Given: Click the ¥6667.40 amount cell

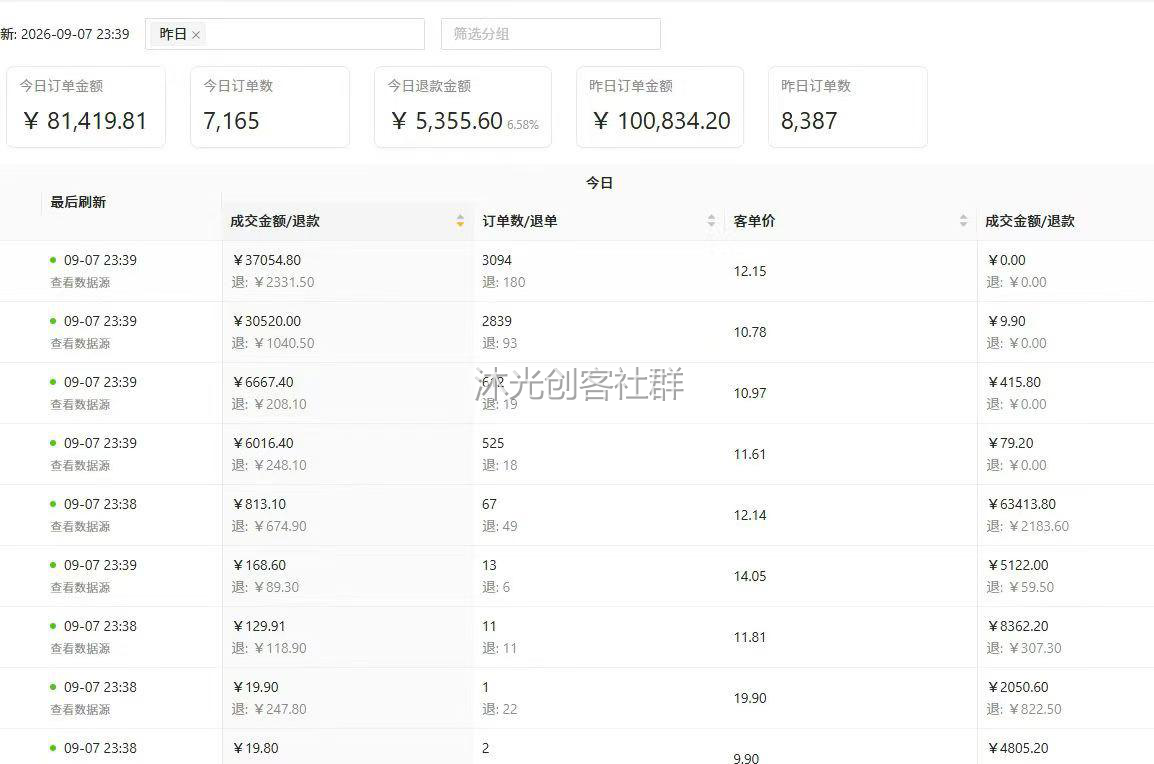Looking at the screenshot, I should pyautogui.click(x=263, y=383).
